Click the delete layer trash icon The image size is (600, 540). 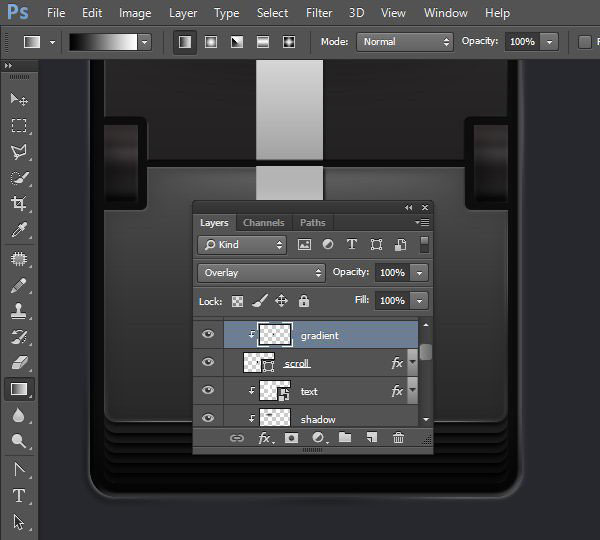click(398, 438)
